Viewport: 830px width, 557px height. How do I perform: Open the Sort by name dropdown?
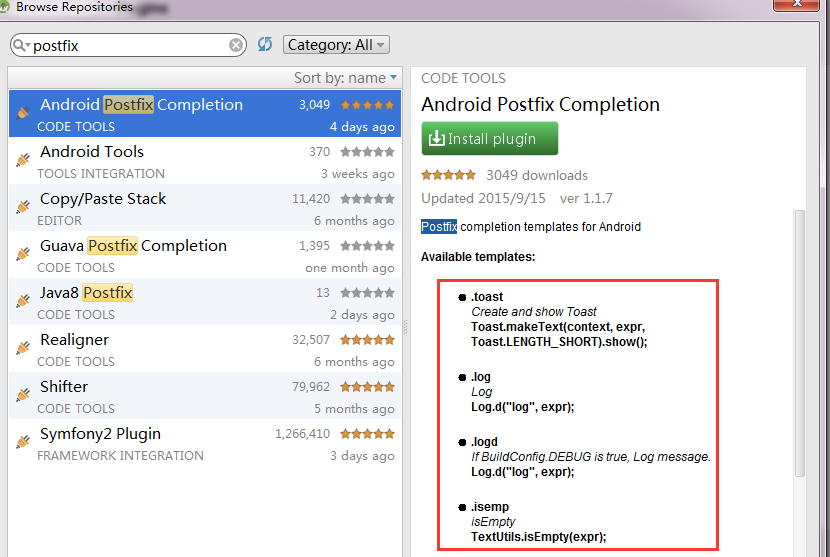345,78
